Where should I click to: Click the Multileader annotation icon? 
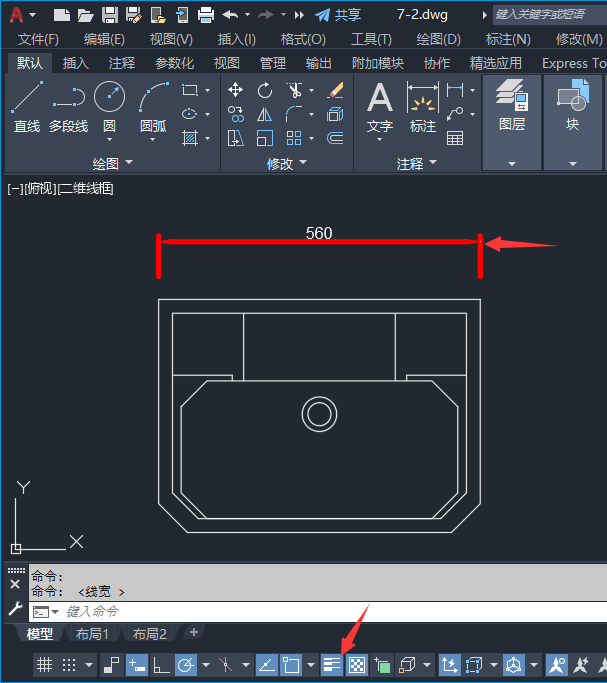tap(455, 114)
